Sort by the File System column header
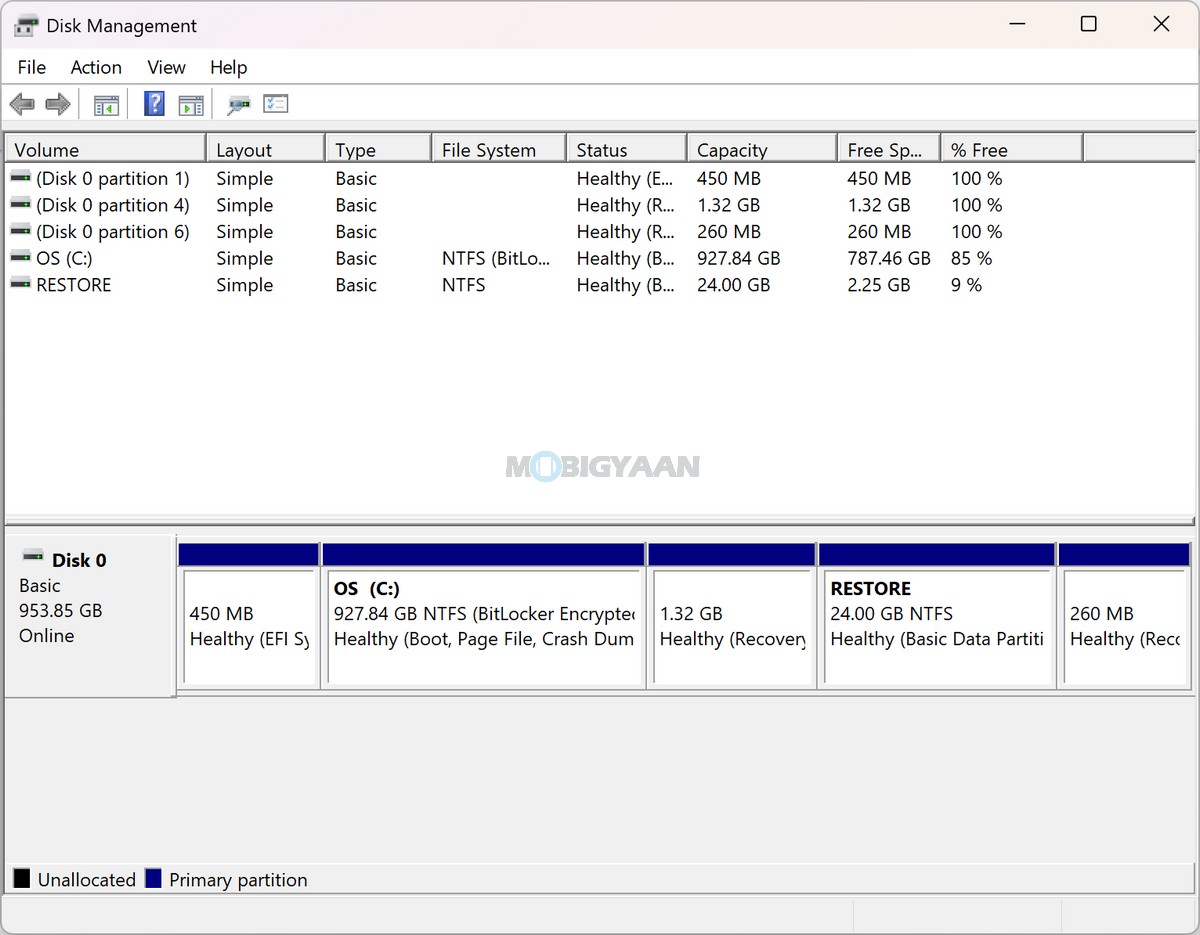 tap(499, 149)
